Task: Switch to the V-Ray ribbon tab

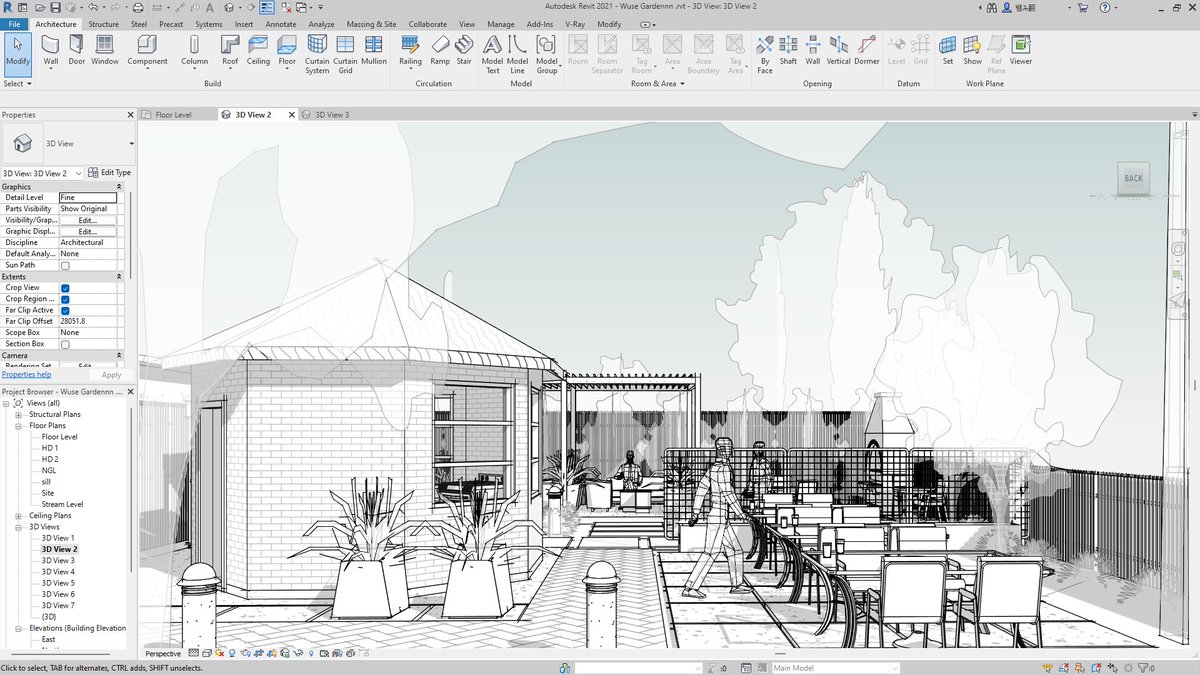Action: coord(575,23)
